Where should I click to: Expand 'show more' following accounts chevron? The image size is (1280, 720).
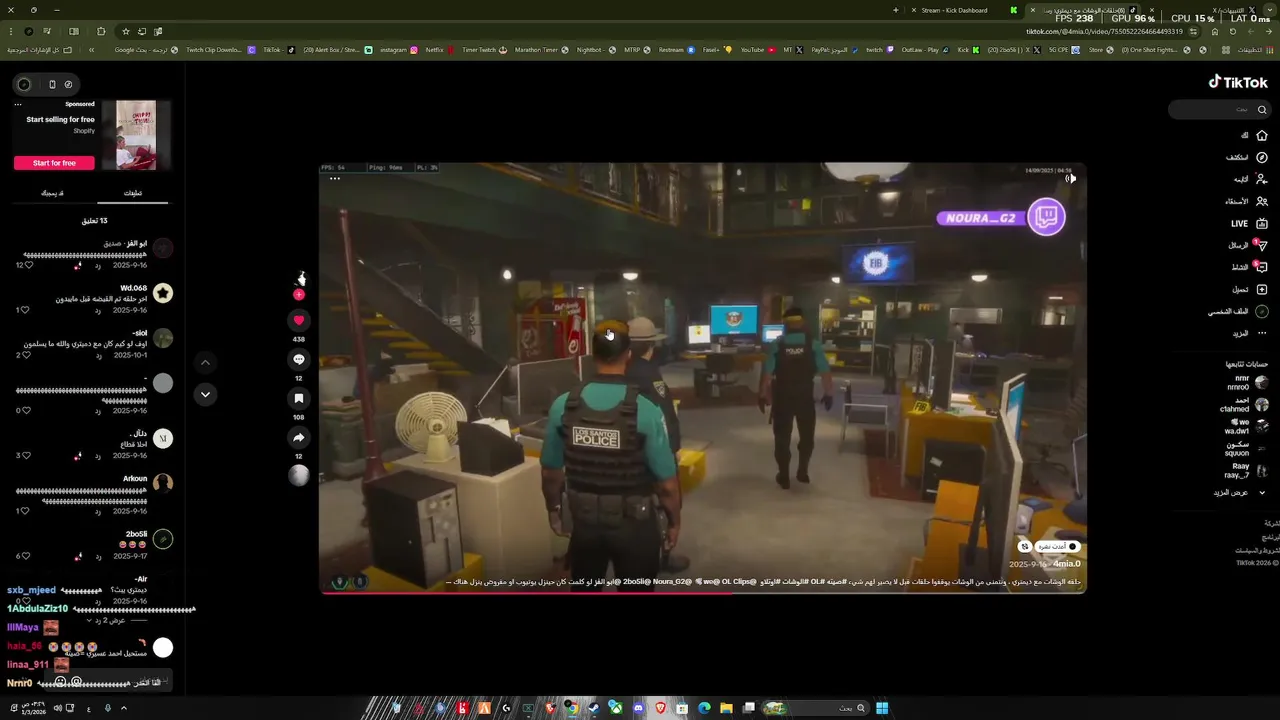click(x=1262, y=493)
